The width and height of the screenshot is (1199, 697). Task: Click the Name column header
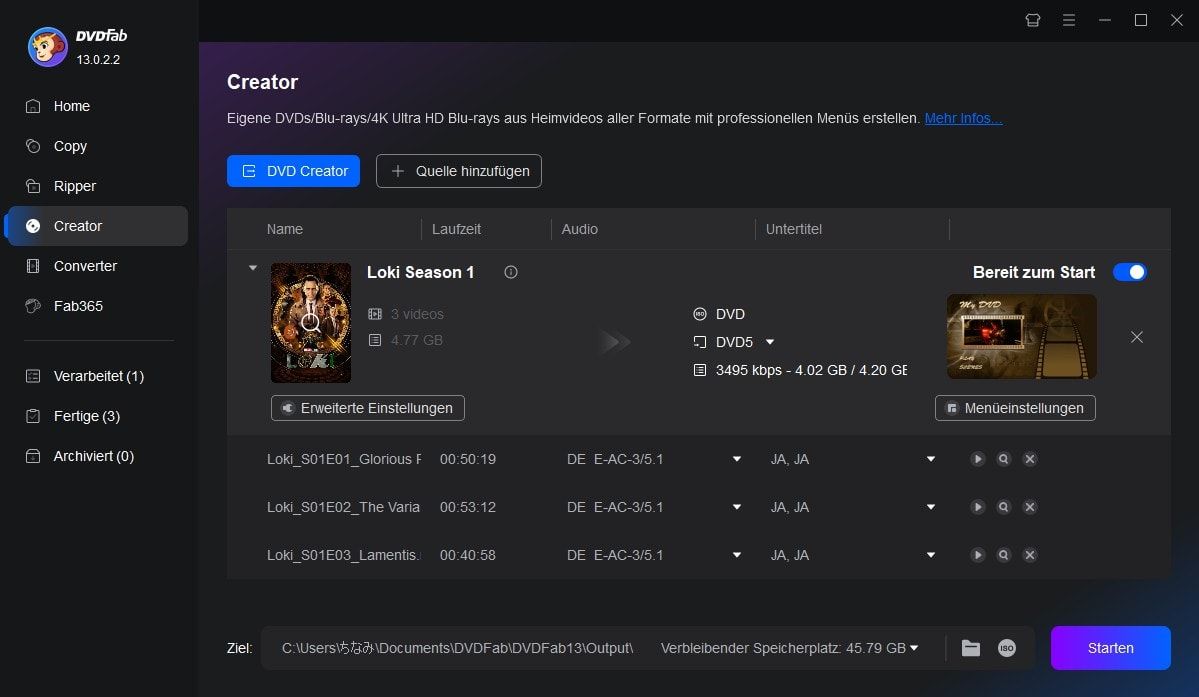(284, 229)
